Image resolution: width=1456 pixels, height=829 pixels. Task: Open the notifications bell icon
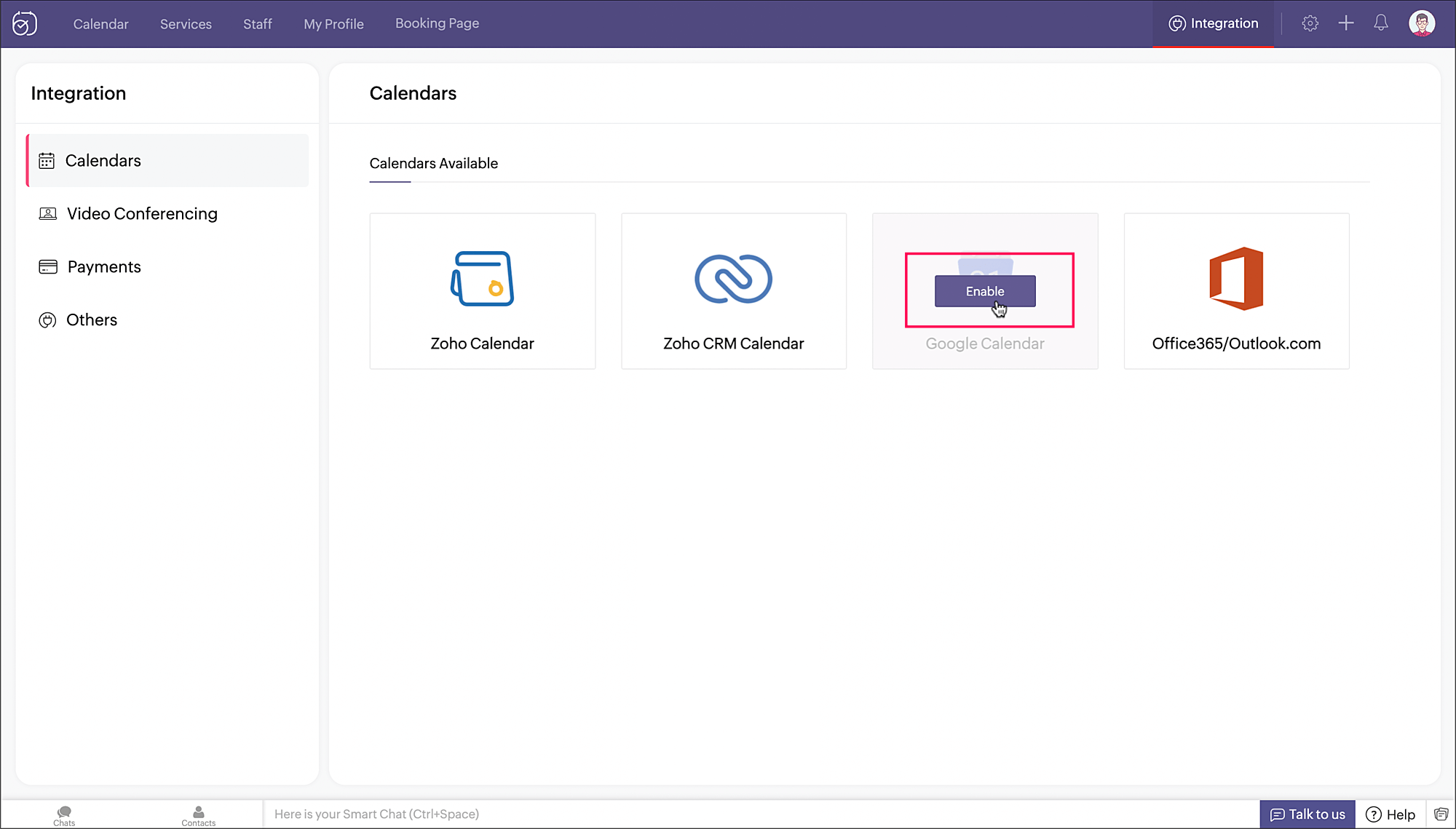pos(1381,23)
